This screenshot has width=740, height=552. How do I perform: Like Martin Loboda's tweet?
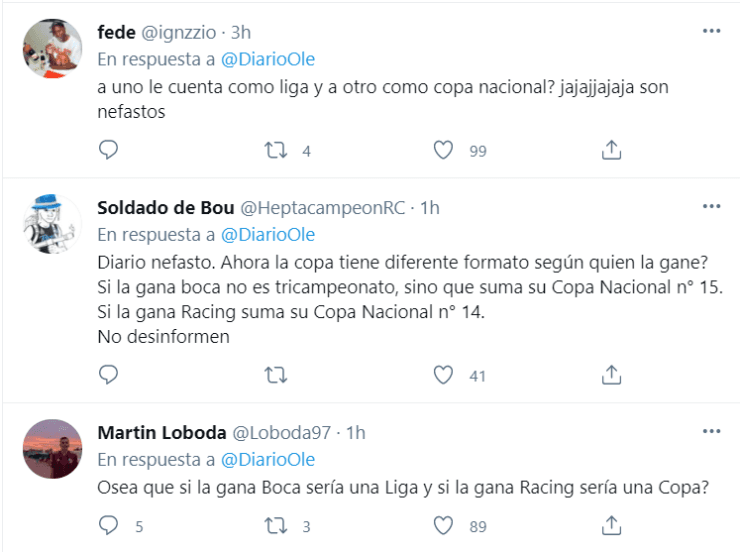click(x=443, y=525)
